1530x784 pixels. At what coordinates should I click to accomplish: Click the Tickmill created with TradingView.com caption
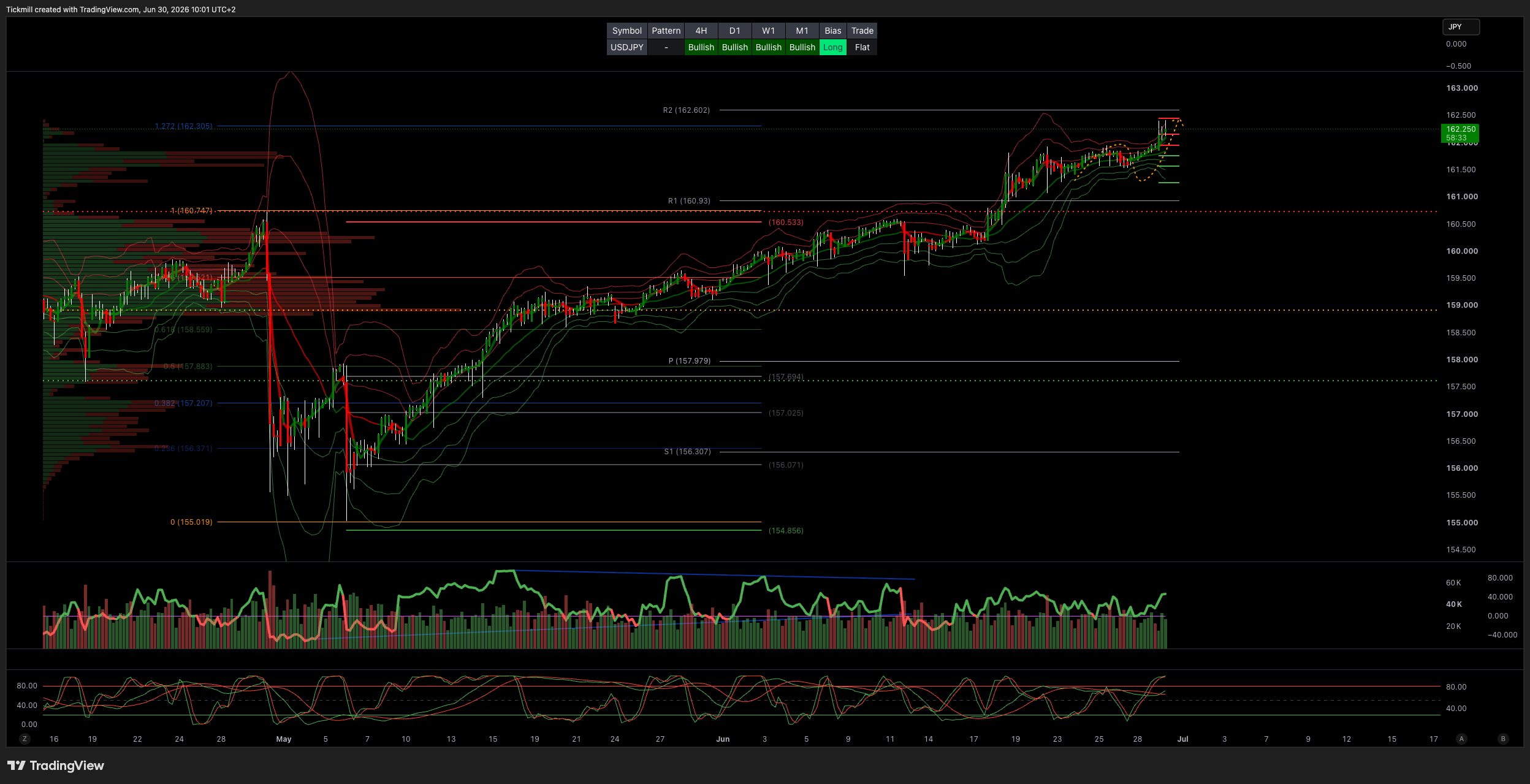pos(121,10)
